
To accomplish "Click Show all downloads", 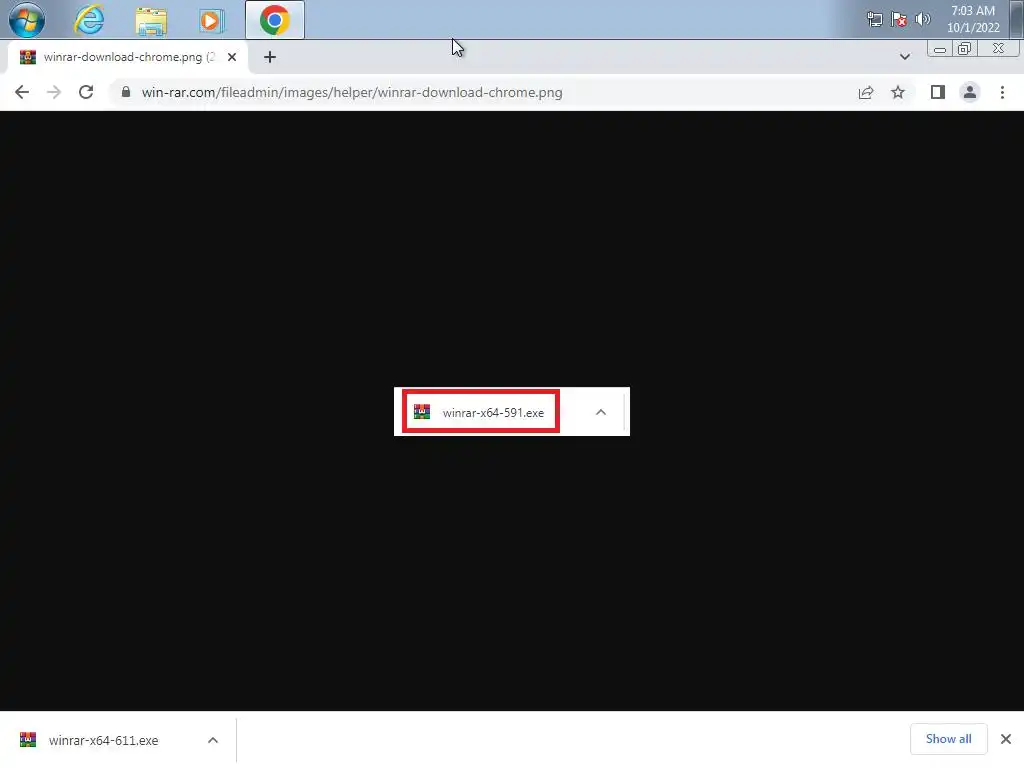I will [948, 739].
